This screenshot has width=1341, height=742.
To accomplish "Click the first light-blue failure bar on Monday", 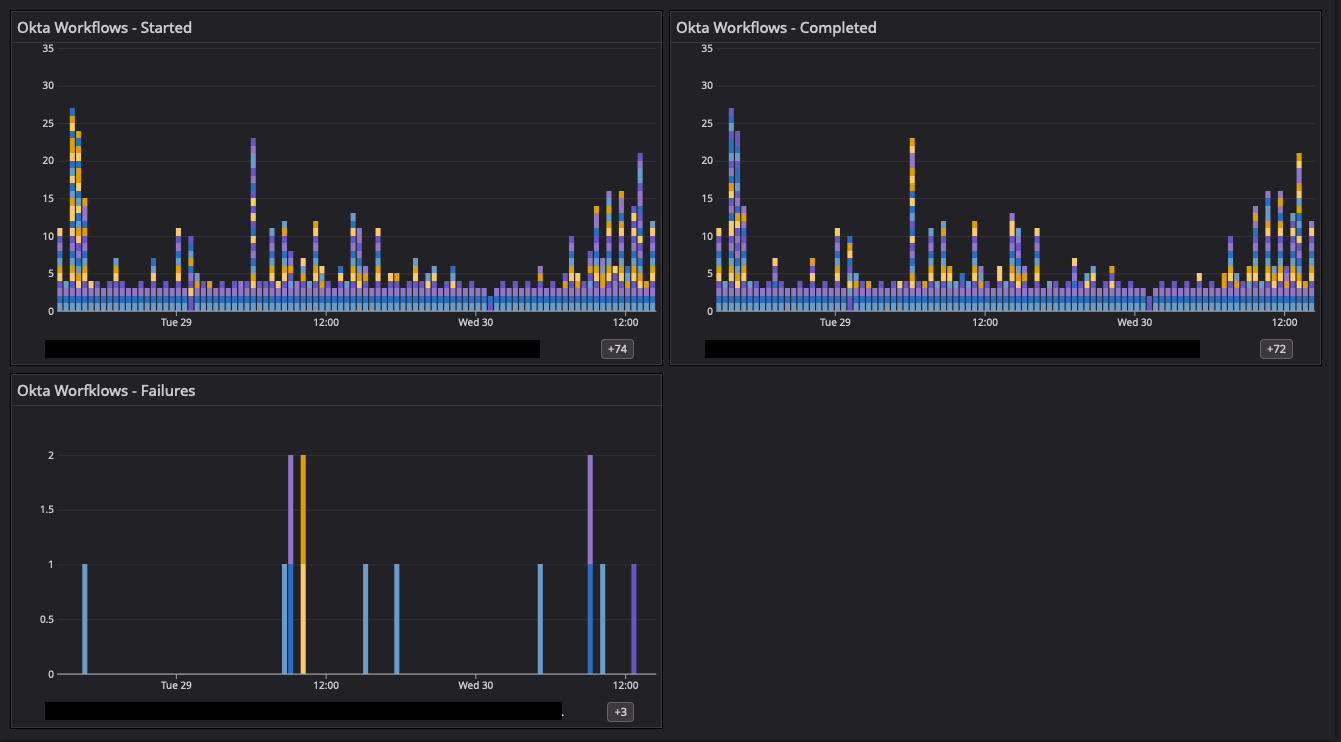I will [x=85, y=619].
